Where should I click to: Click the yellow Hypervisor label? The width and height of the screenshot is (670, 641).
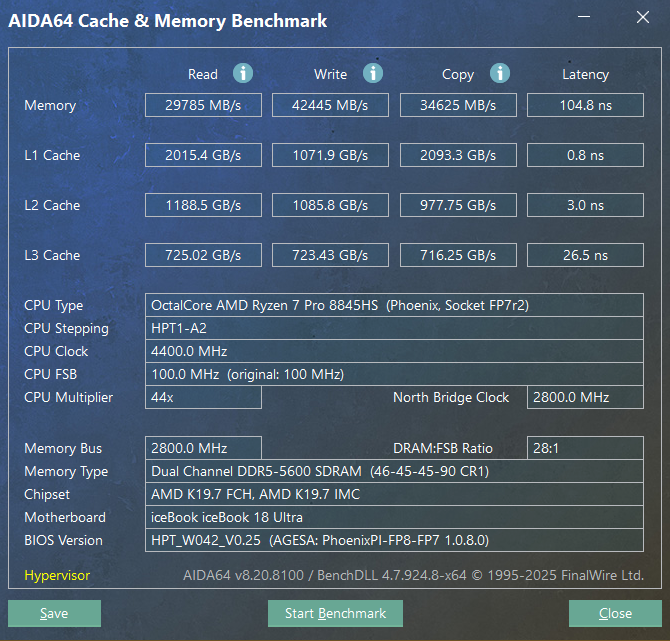(x=57, y=576)
